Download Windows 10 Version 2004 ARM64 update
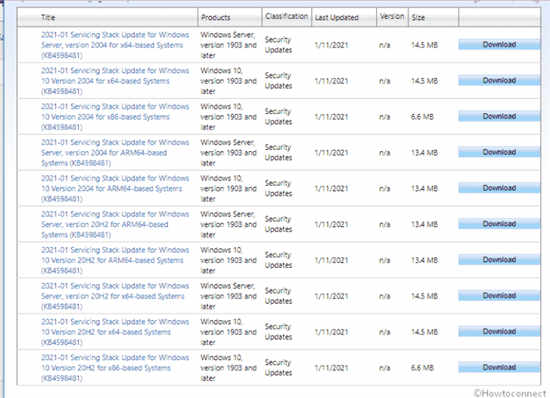 click(499, 188)
